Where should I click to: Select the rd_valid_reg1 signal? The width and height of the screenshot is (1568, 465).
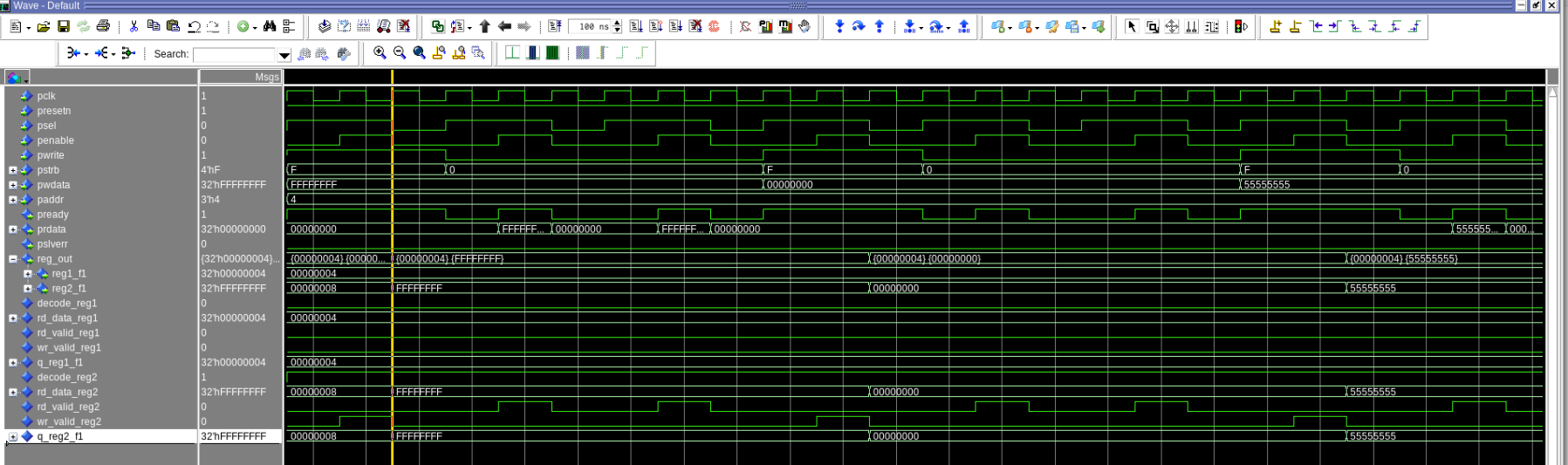68,332
